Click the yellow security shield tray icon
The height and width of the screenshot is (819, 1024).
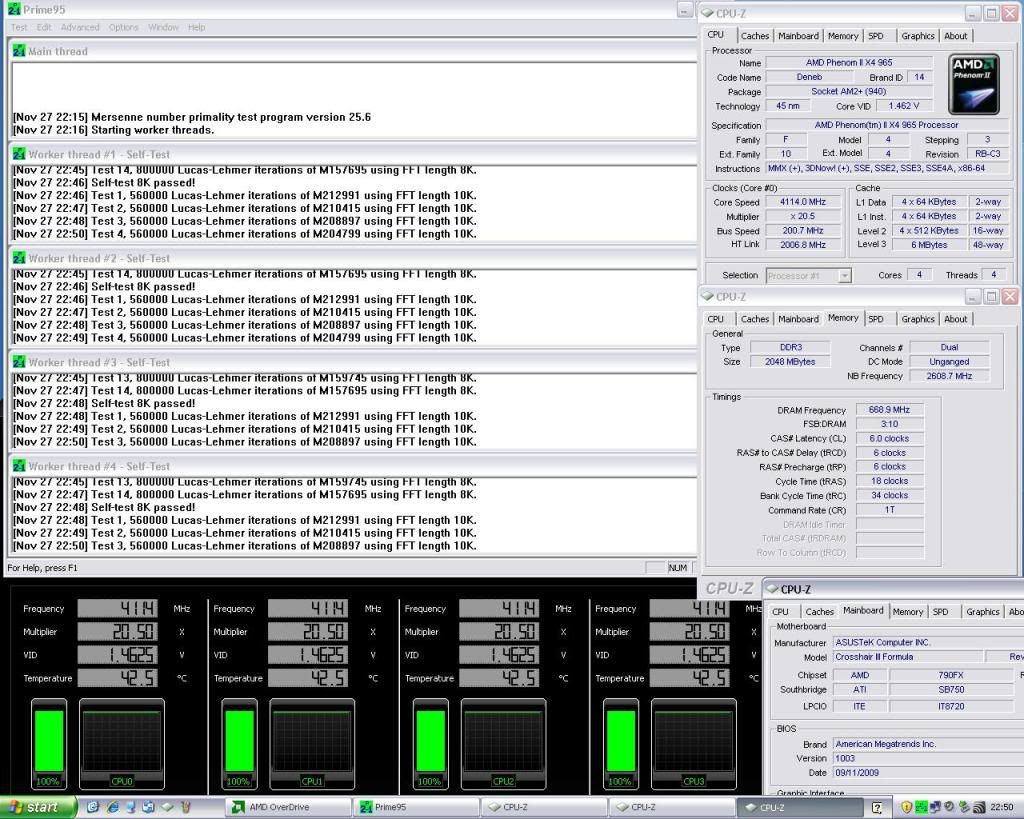click(907, 807)
